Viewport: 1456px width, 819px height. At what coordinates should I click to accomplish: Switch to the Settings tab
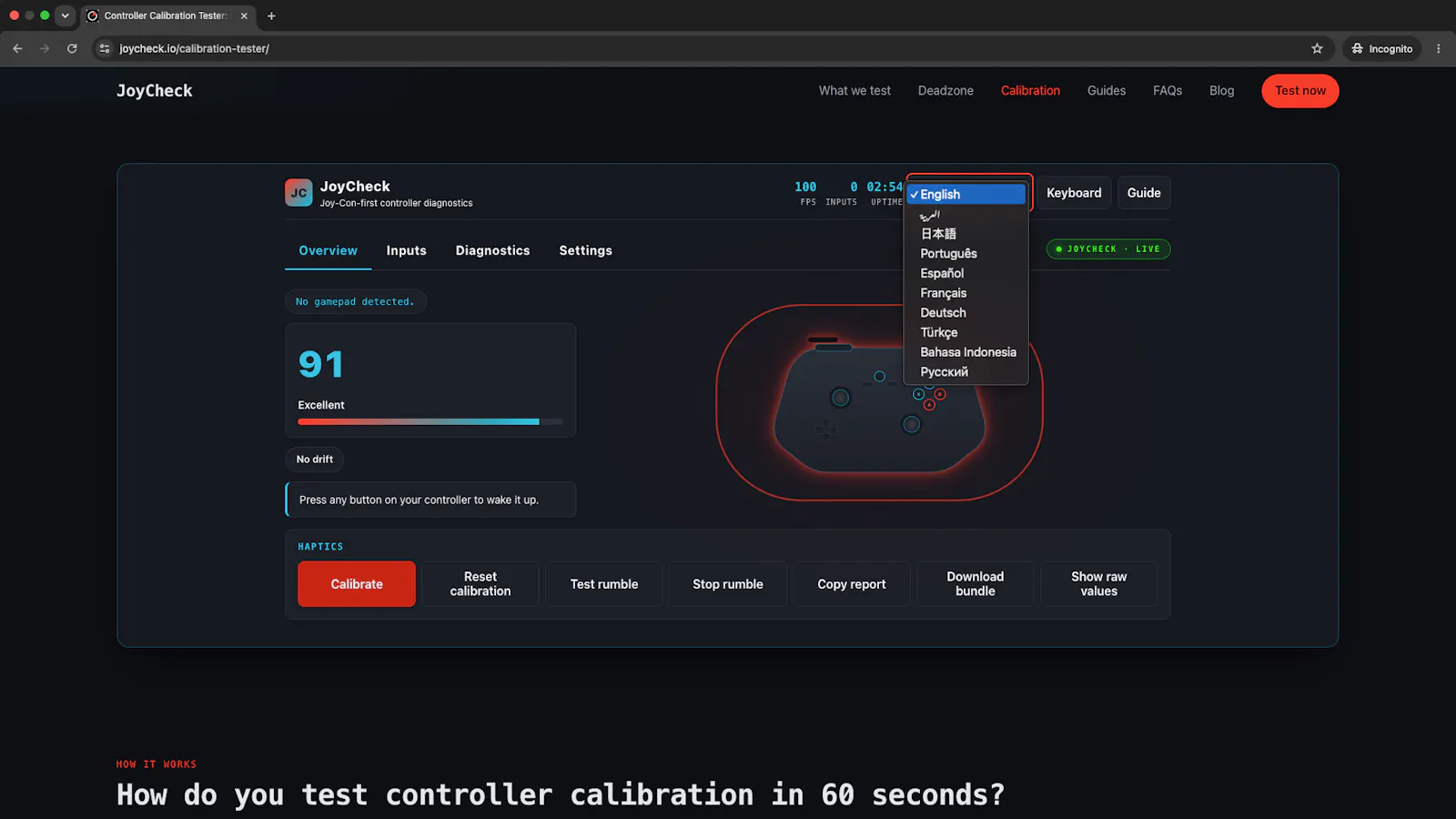585,250
